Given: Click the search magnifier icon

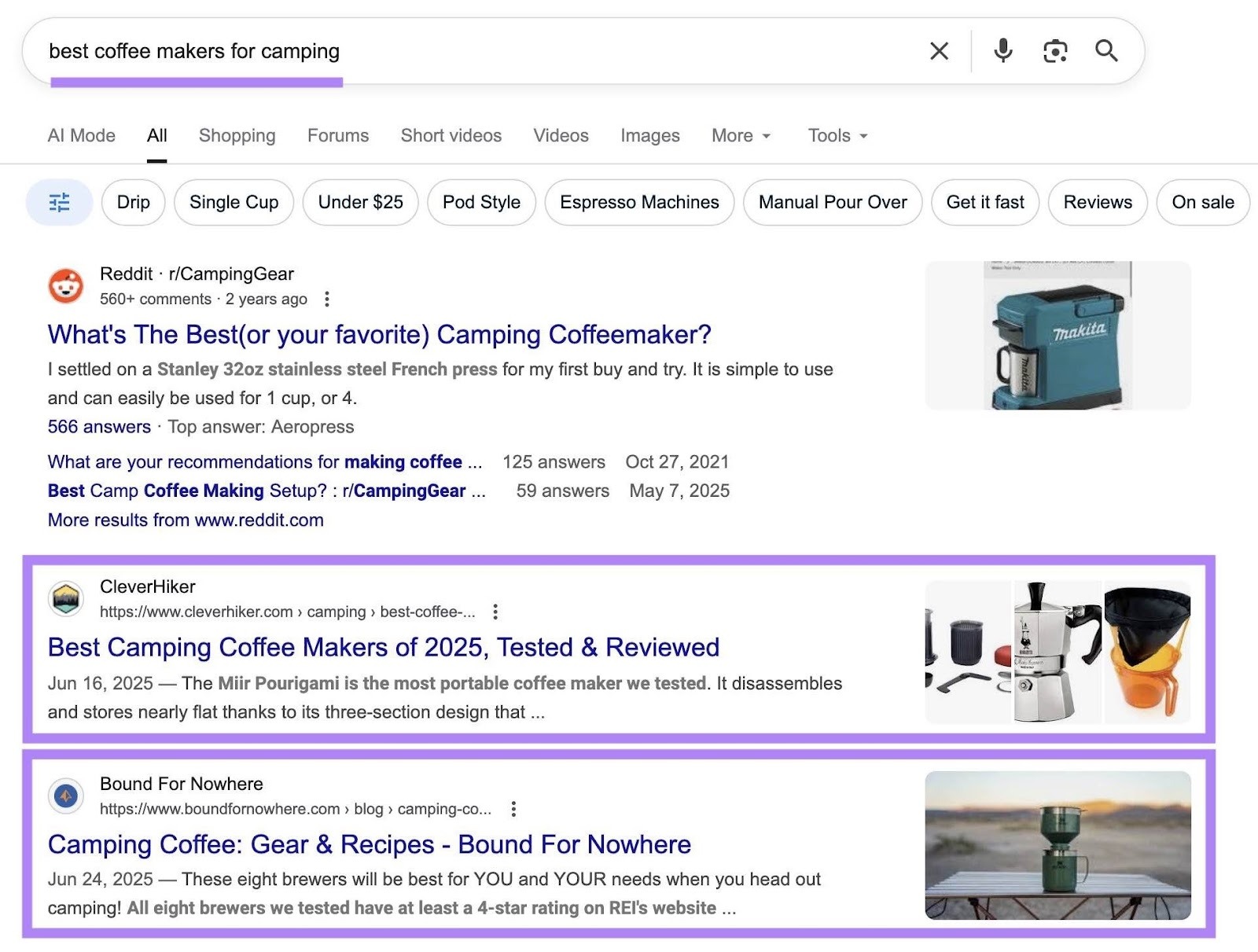Looking at the screenshot, I should pos(1107,50).
